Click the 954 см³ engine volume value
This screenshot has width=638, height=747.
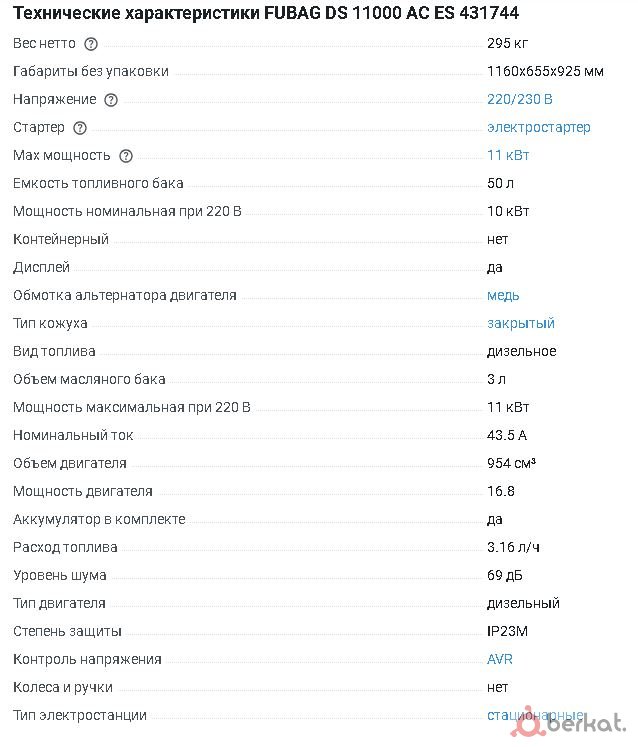click(513, 464)
